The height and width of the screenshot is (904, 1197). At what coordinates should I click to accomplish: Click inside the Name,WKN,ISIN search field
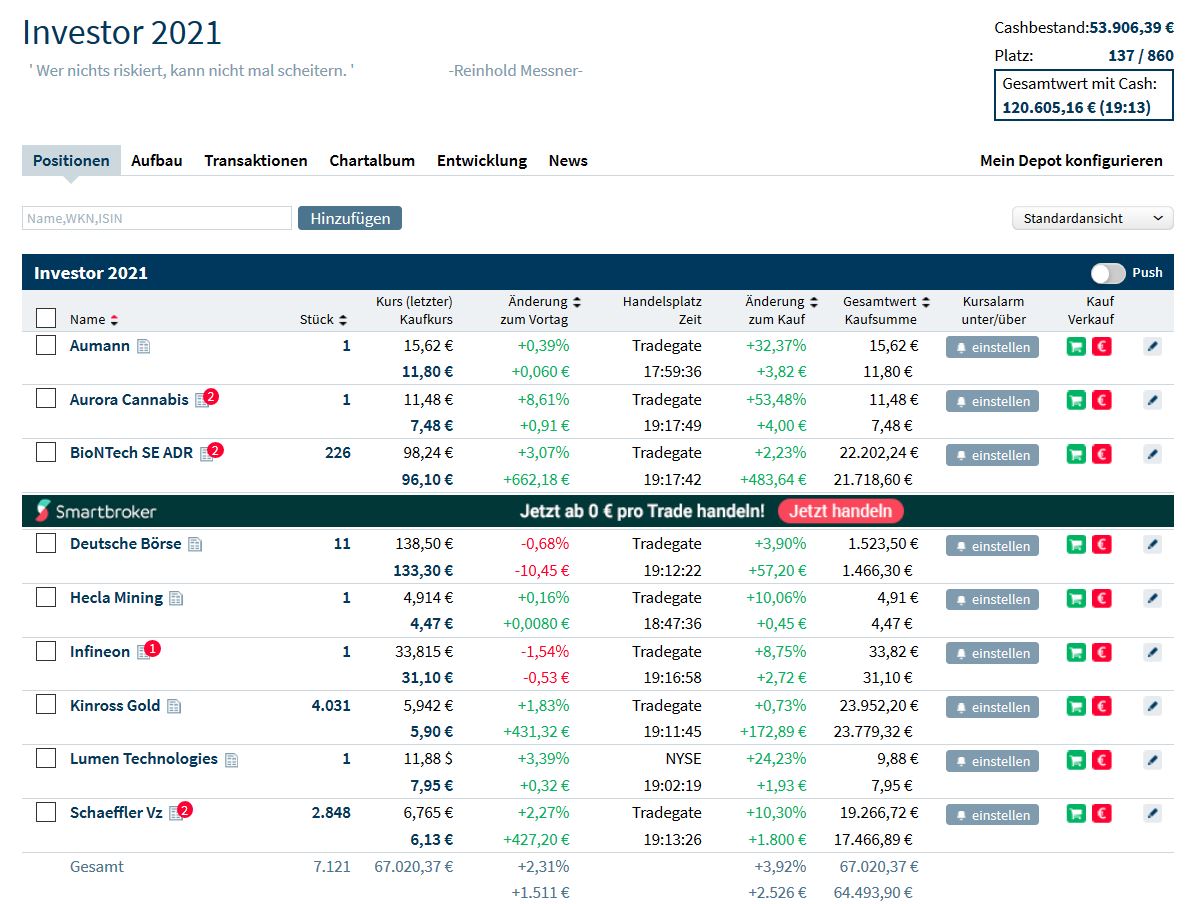(156, 217)
